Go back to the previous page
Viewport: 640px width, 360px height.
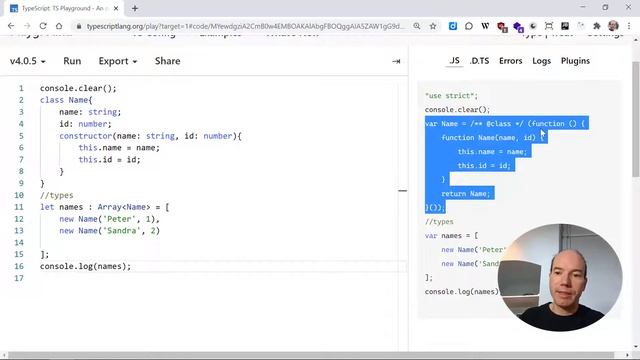click(x=11, y=26)
